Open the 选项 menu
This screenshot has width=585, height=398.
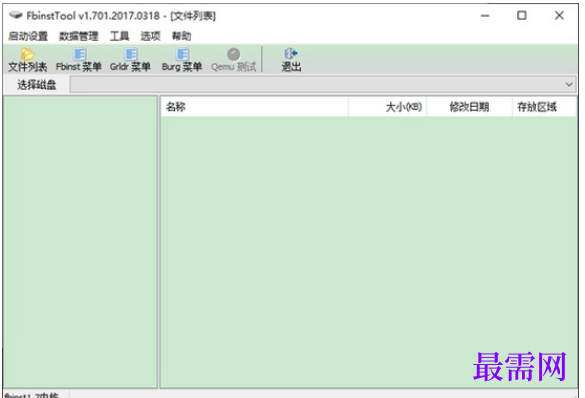click(x=150, y=36)
